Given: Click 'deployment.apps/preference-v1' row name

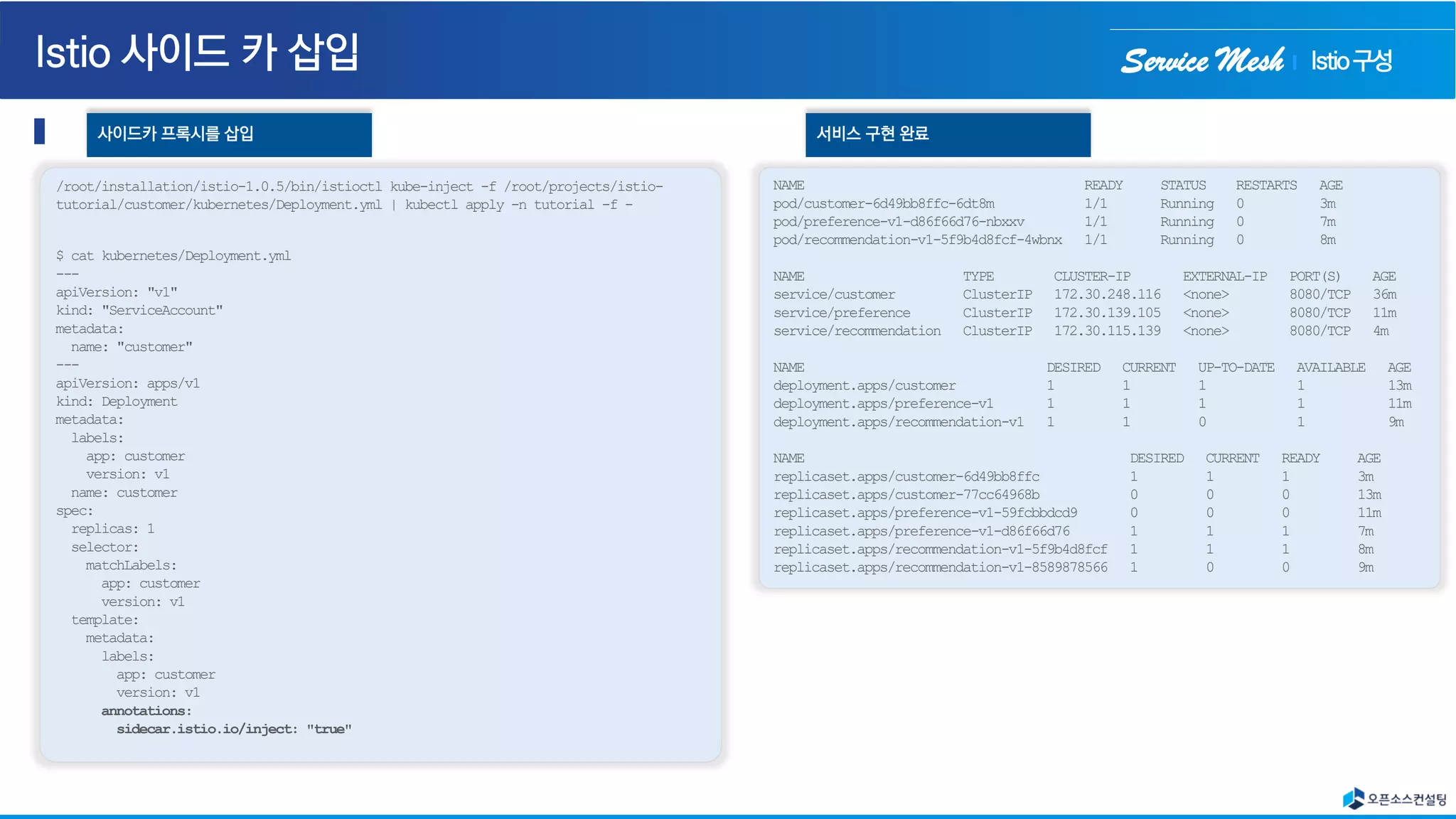Looking at the screenshot, I should click(883, 403).
